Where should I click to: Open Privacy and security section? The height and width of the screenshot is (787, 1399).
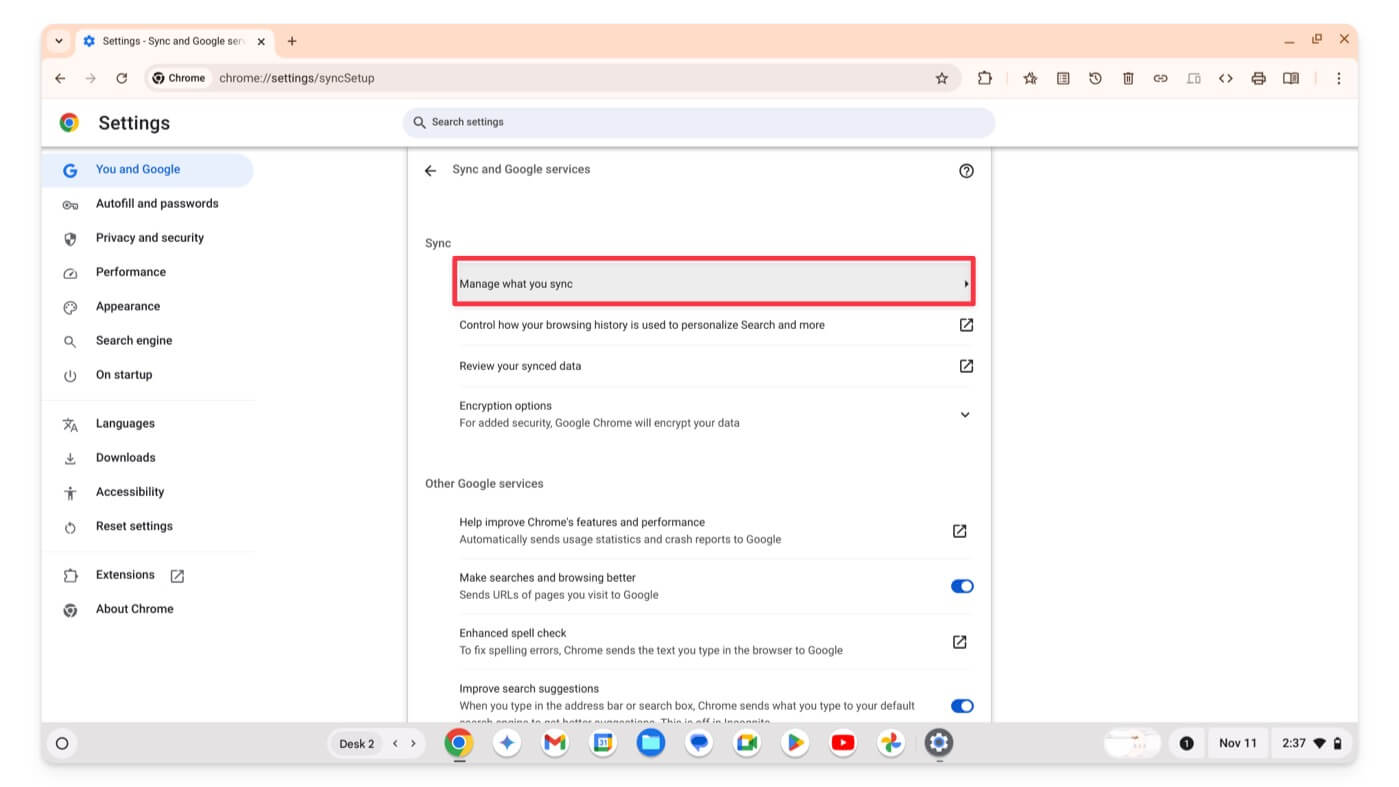148,238
